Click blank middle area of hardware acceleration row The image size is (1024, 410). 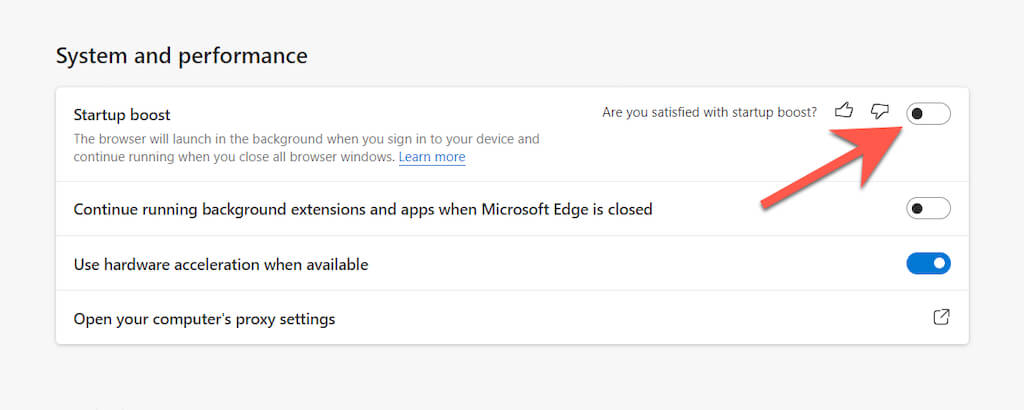620,265
